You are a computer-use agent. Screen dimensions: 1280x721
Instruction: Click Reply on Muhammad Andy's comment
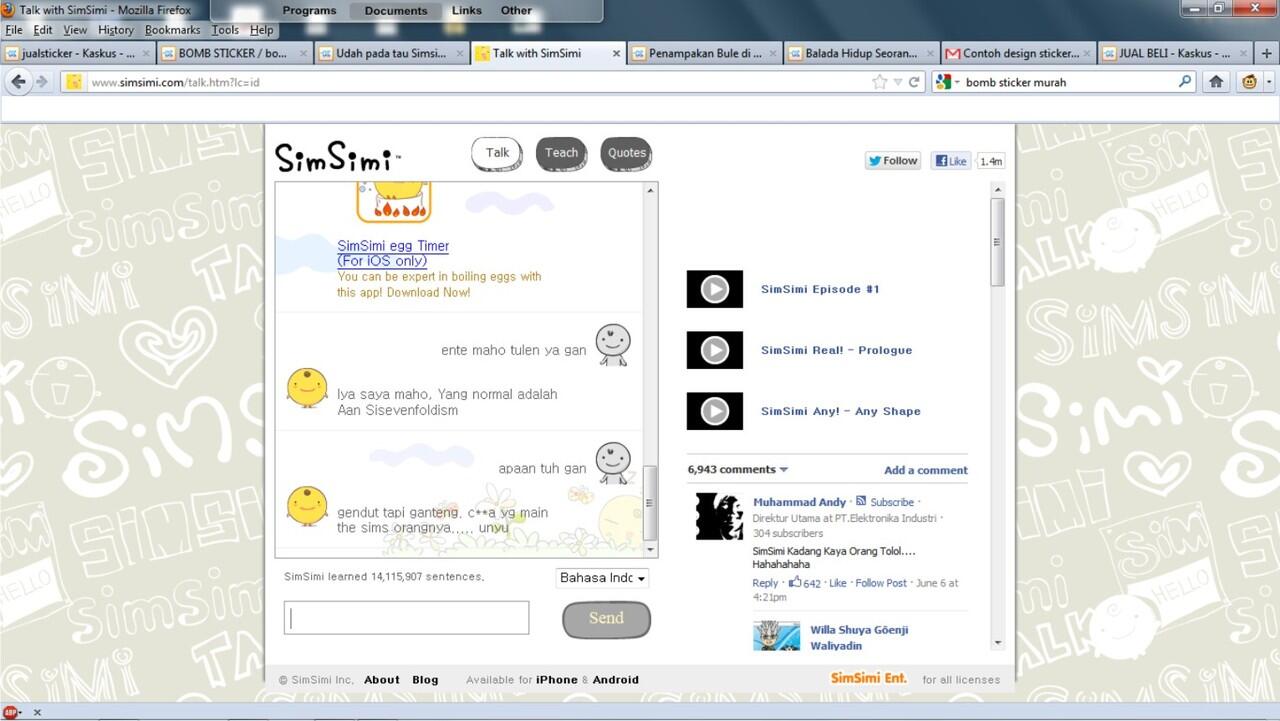765,583
